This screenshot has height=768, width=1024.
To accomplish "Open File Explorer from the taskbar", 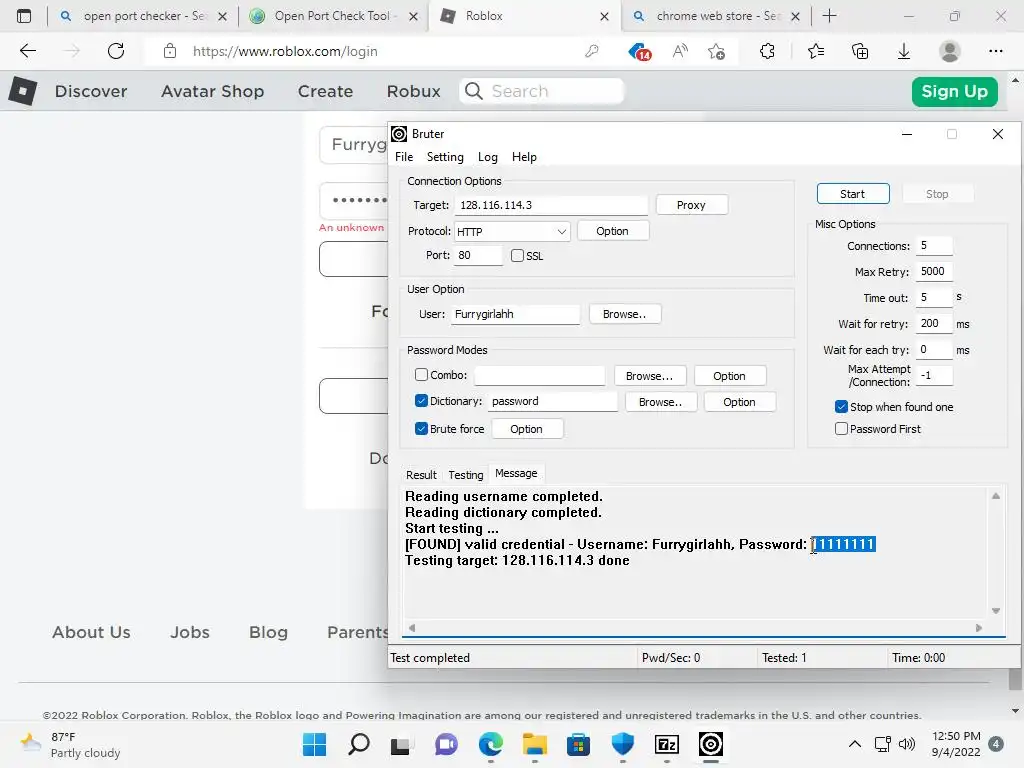I will pyautogui.click(x=535, y=744).
